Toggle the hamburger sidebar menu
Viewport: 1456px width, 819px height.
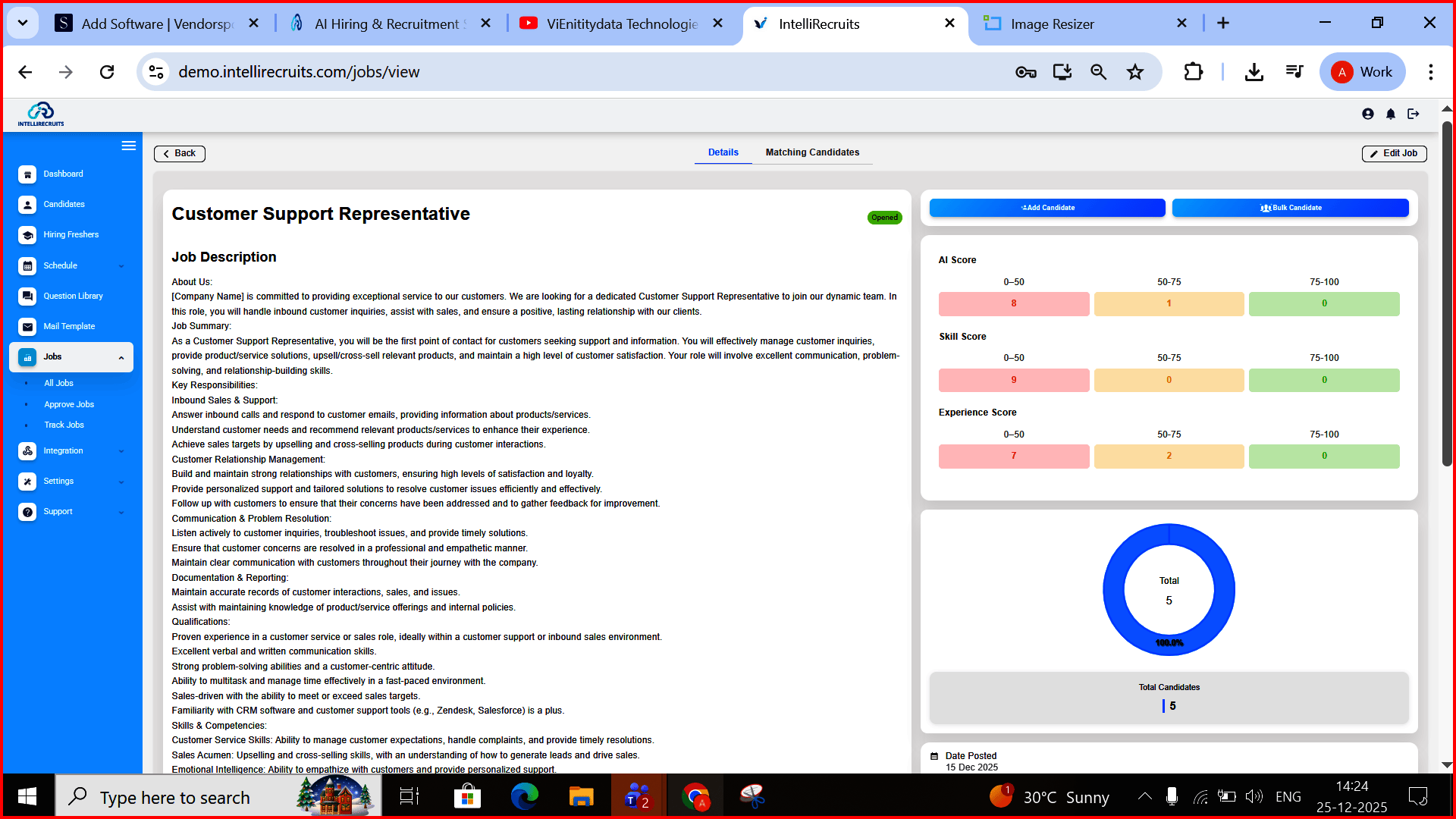(x=128, y=146)
